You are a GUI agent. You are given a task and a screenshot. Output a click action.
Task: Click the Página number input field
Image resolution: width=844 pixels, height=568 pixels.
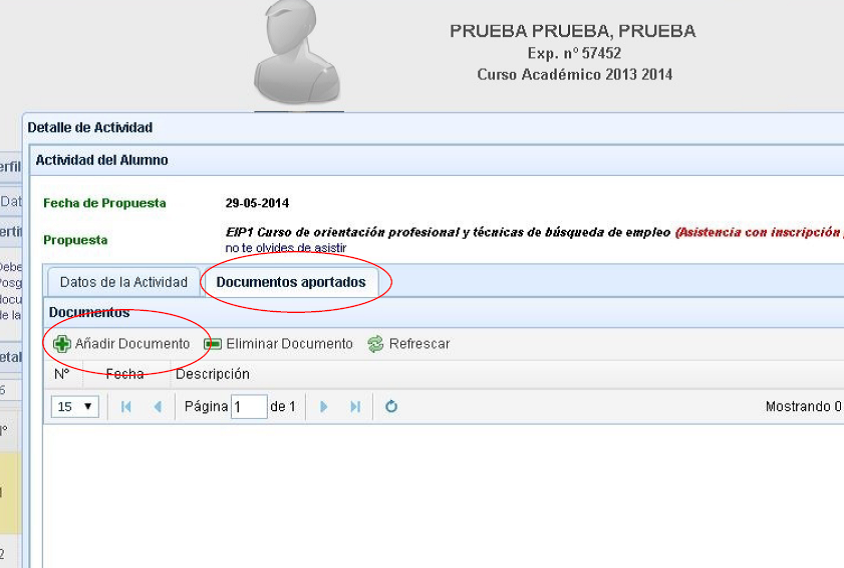pos(248,407)
